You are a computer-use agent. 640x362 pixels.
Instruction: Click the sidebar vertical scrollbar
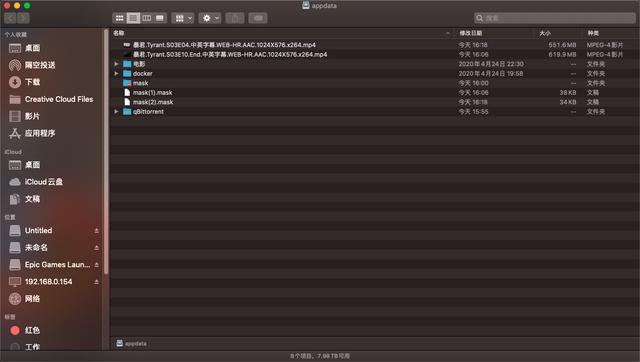[x=106, y=151]
